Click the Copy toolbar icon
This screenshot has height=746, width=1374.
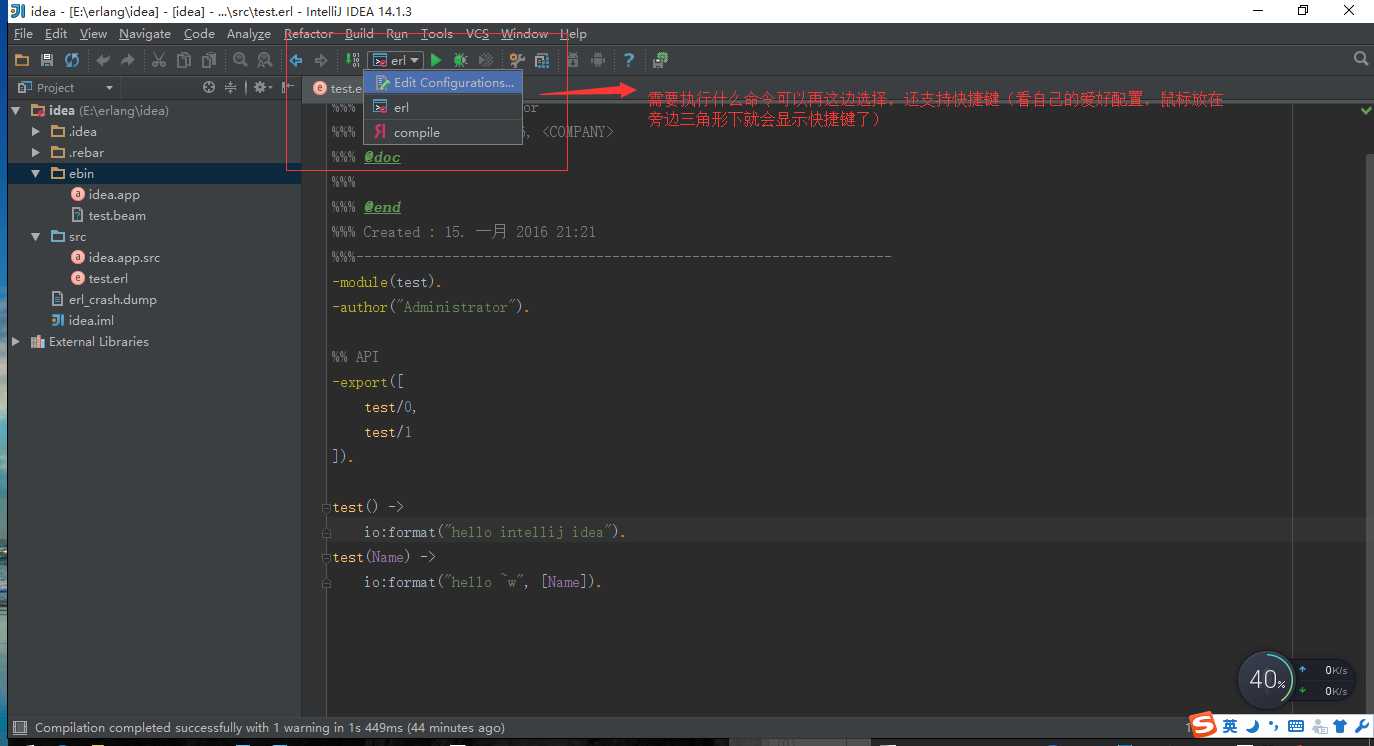(184, 61)
